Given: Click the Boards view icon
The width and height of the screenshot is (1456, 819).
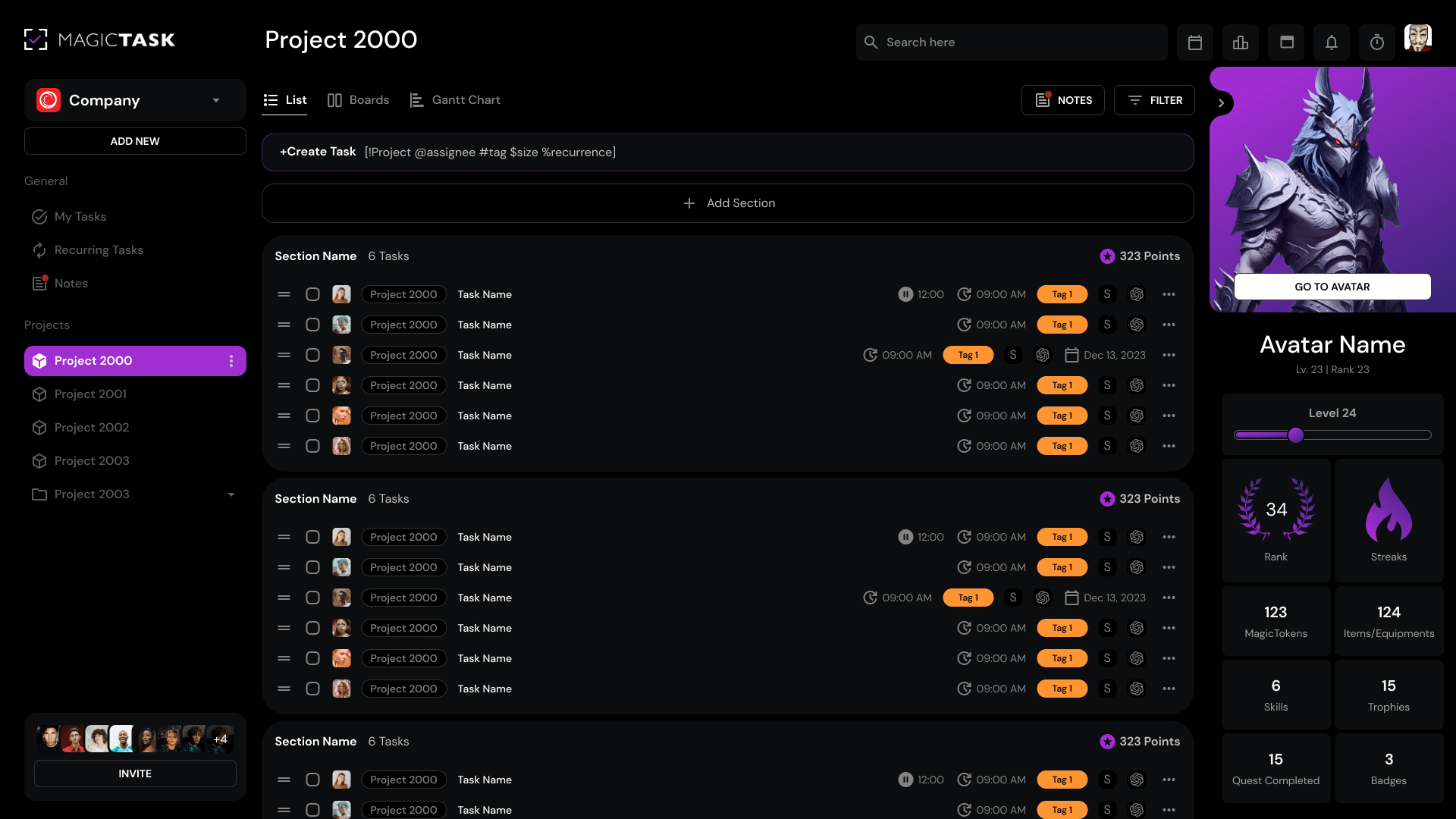Looking at the screenshot, I should (x=335, y=100).
